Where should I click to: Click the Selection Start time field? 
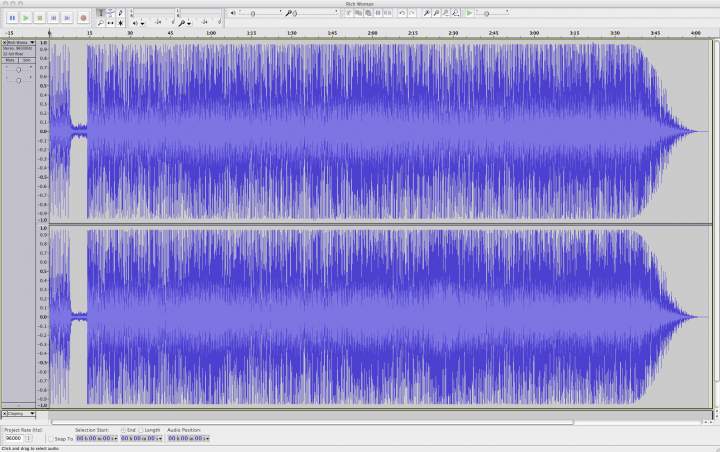(x=94, y=439)
